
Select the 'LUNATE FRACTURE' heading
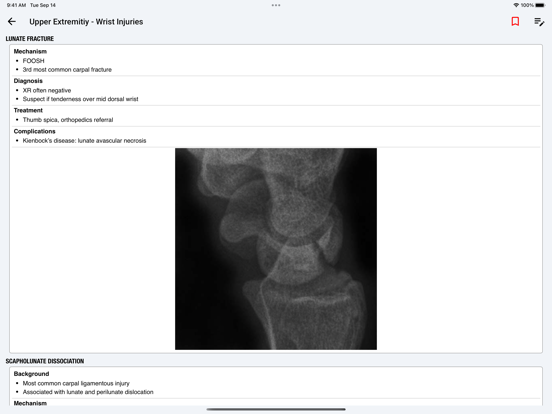pos(30,39)
